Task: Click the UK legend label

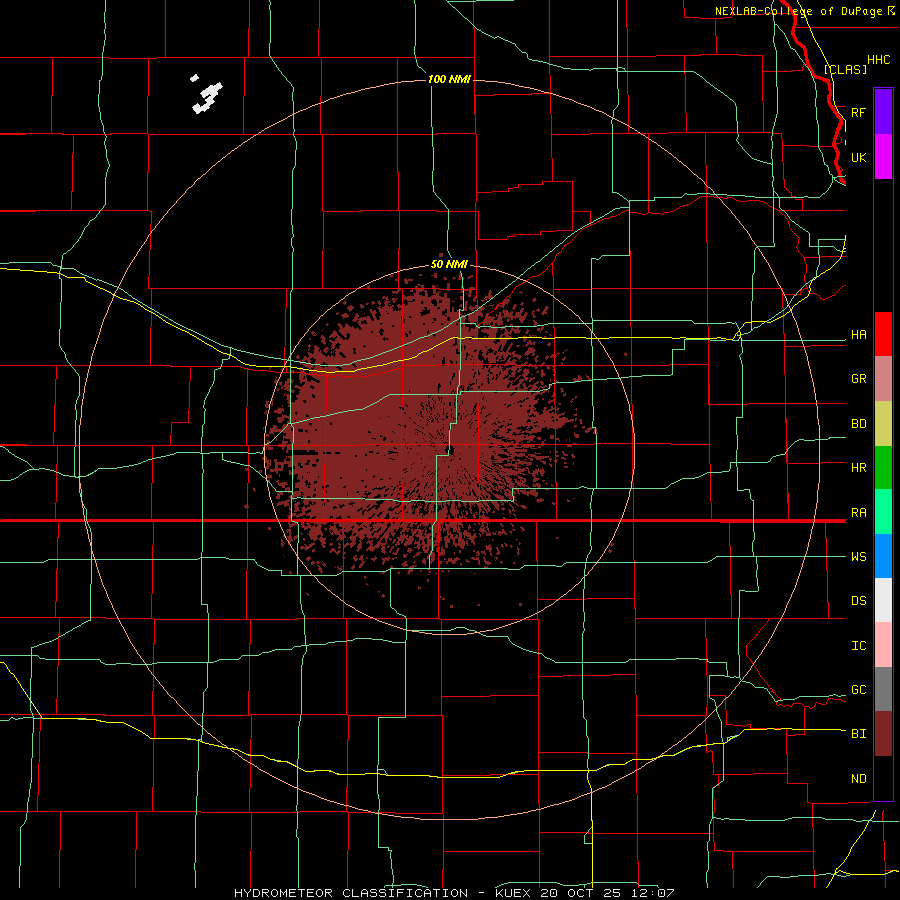Action: tap(858, 157)
